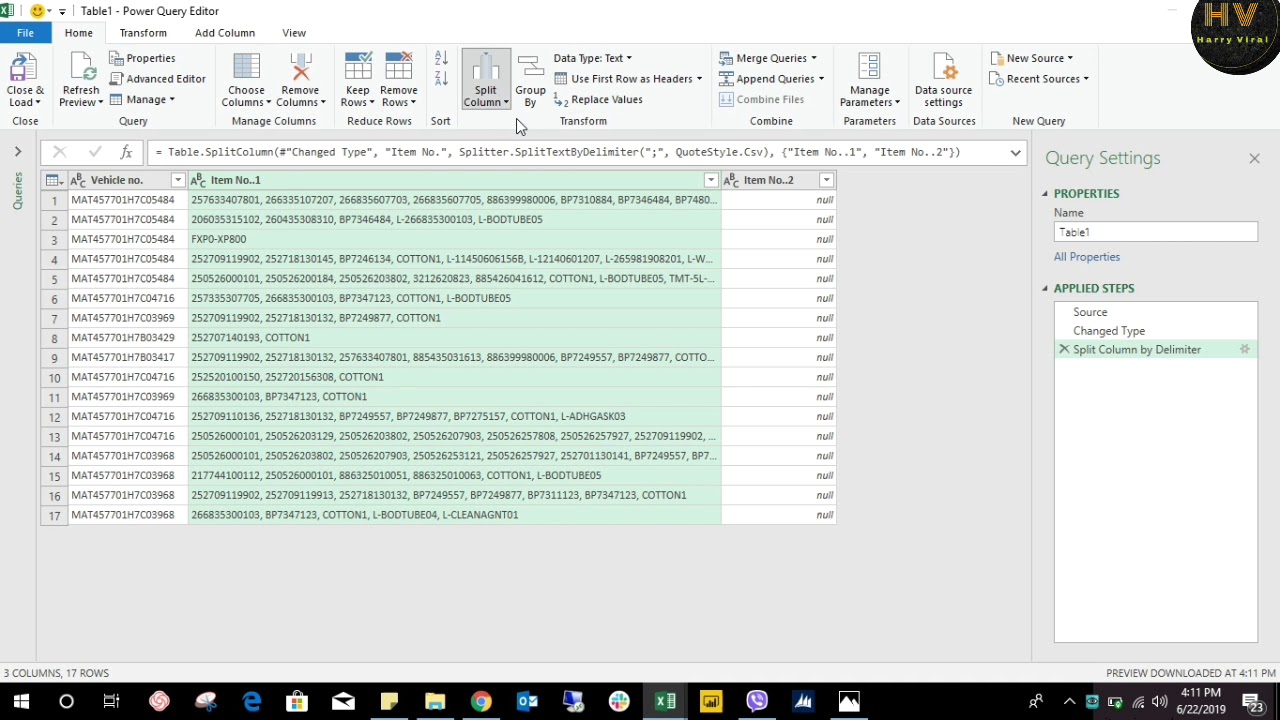The width and height of the screenshot is (1280, 720).
Task: Open settings gear for Split Column by Delimiter step
Action: click(1245, 350)
